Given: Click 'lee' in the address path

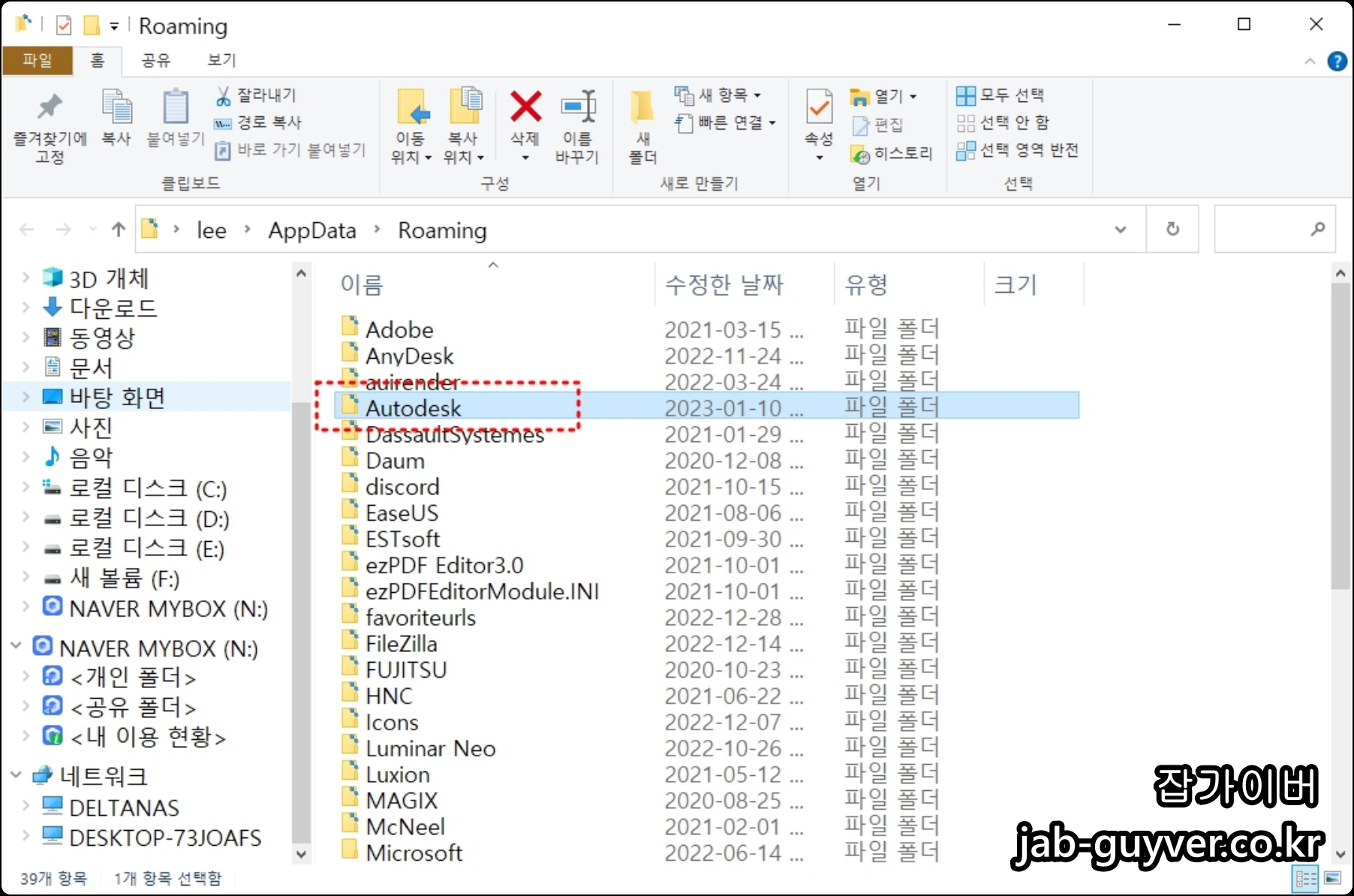Looking at the screenshot, I should tap(212, 230).
